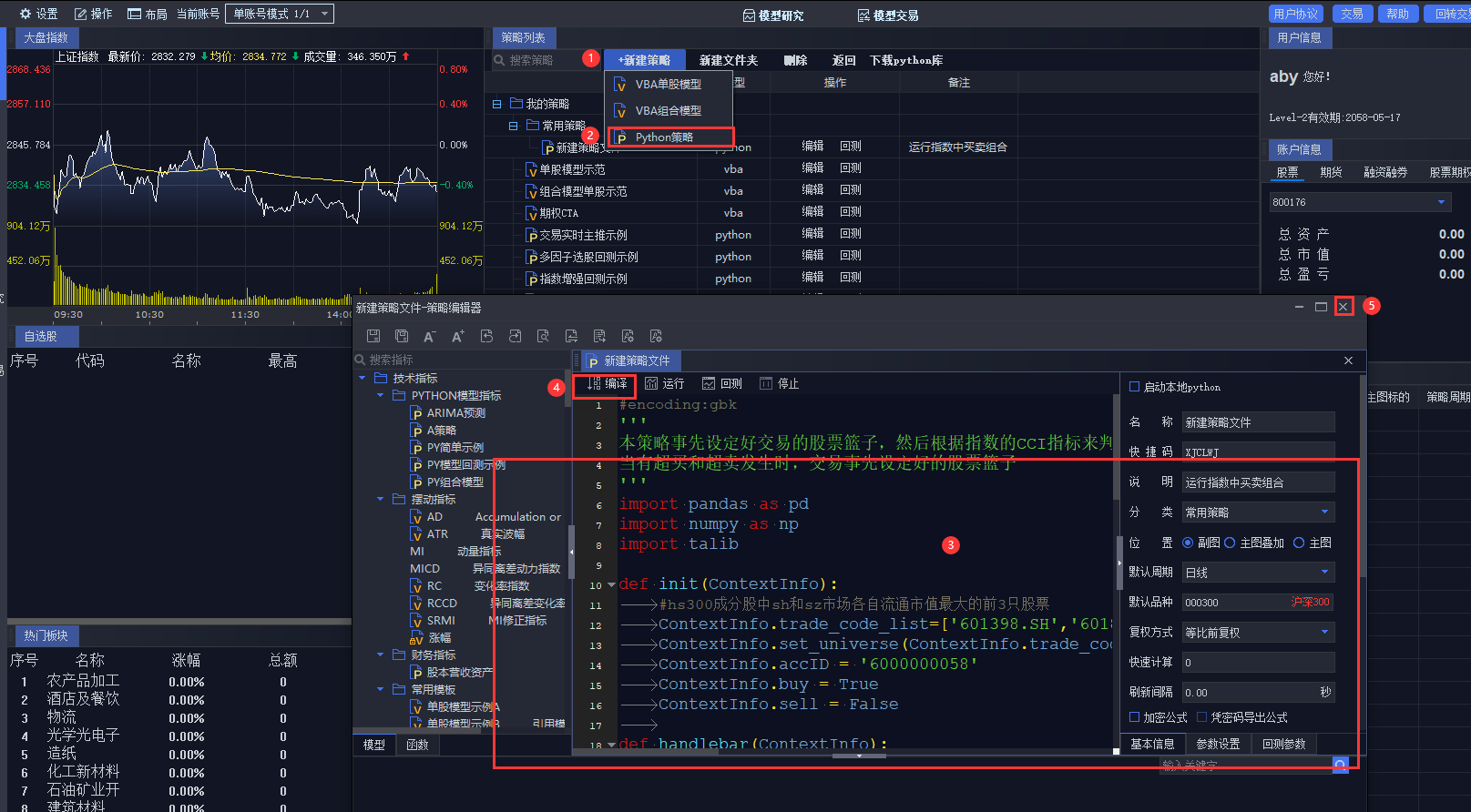Choose VBA组合模型 from new strategy menu
The image size is (1471, 812).
pyautogui.click(x=669, y=110)
